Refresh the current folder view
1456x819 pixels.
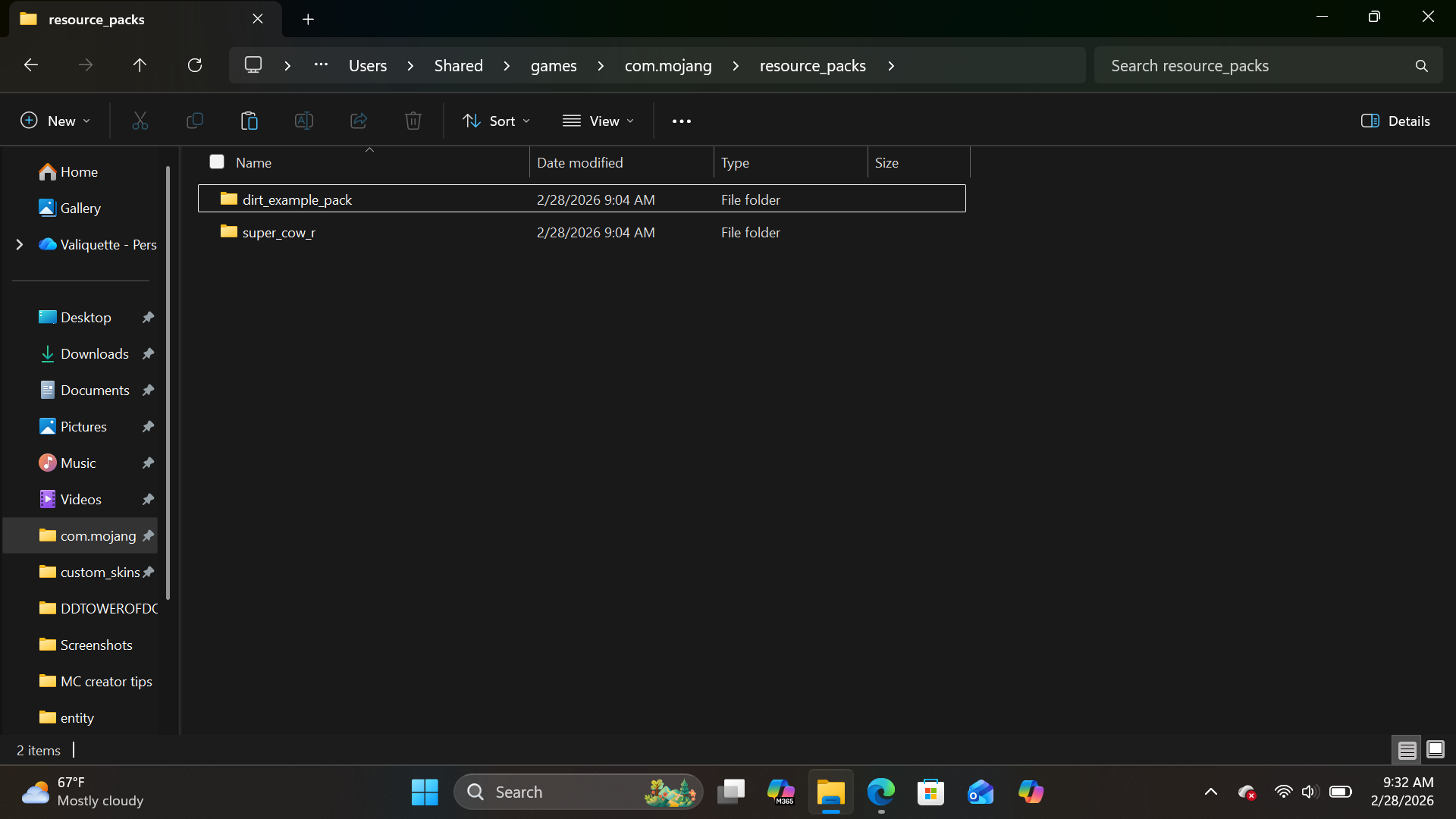pyautogui.click(x=195, y=65)
